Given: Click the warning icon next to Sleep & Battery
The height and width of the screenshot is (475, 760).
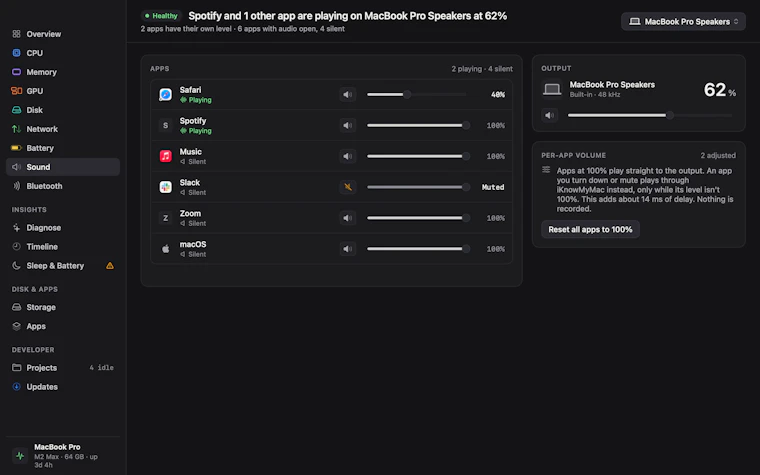Looking at the screenshot, I should [x=110, y=266].
